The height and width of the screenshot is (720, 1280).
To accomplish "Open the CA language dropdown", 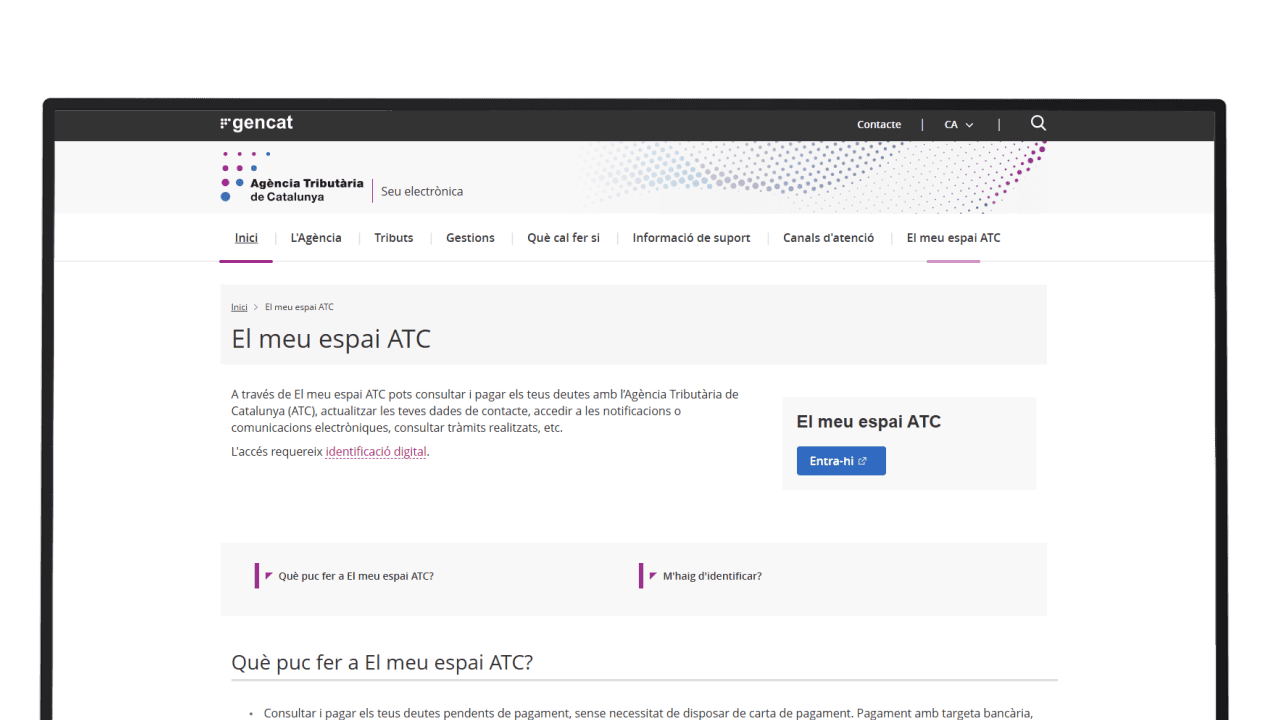I will click(957, 124).
